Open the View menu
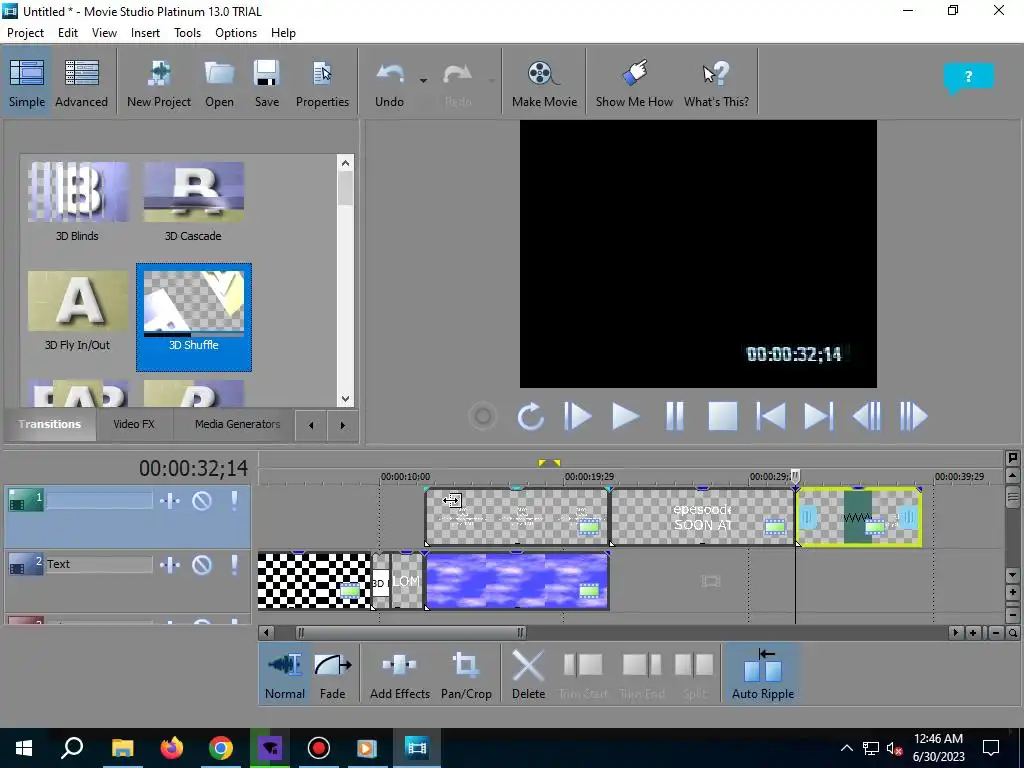The image size is (1024, 768). [x=104, y=33]
